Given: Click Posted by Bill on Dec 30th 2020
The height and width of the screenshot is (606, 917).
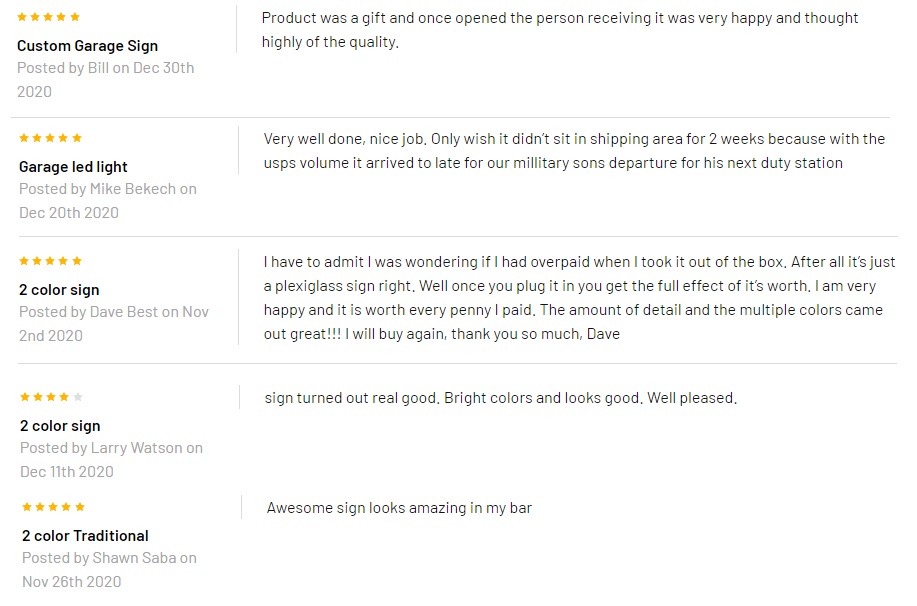Looking at the screenshot, I should (105, 80).
